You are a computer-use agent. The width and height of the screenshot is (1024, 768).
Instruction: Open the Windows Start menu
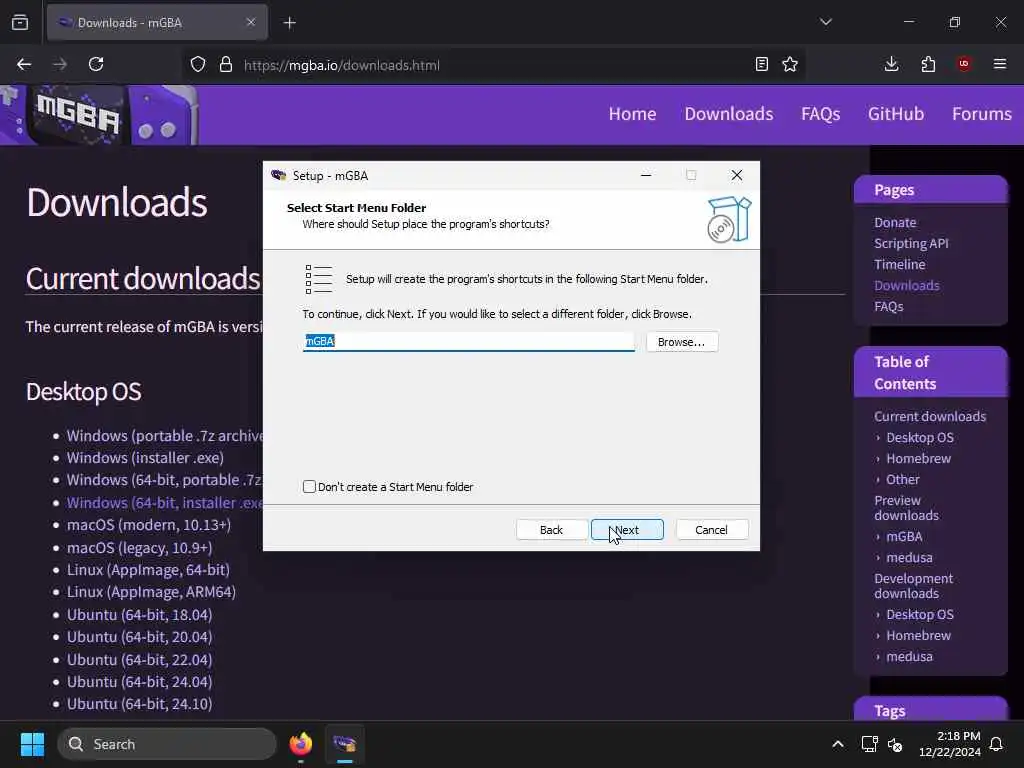pyautogui.click(x=32, y=744)
